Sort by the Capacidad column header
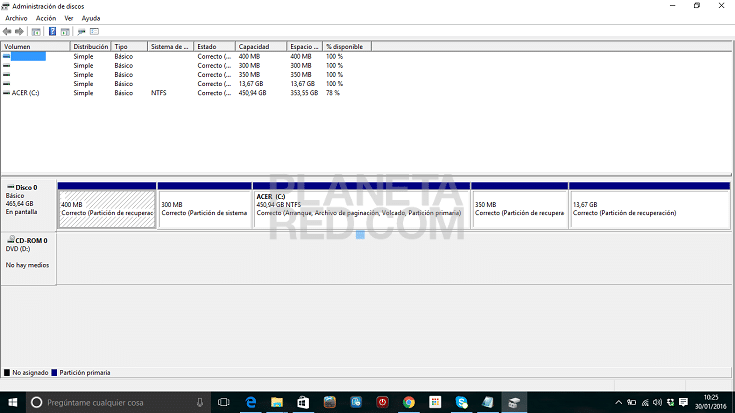Screen dimensions: 735x413 coord(260,46)
